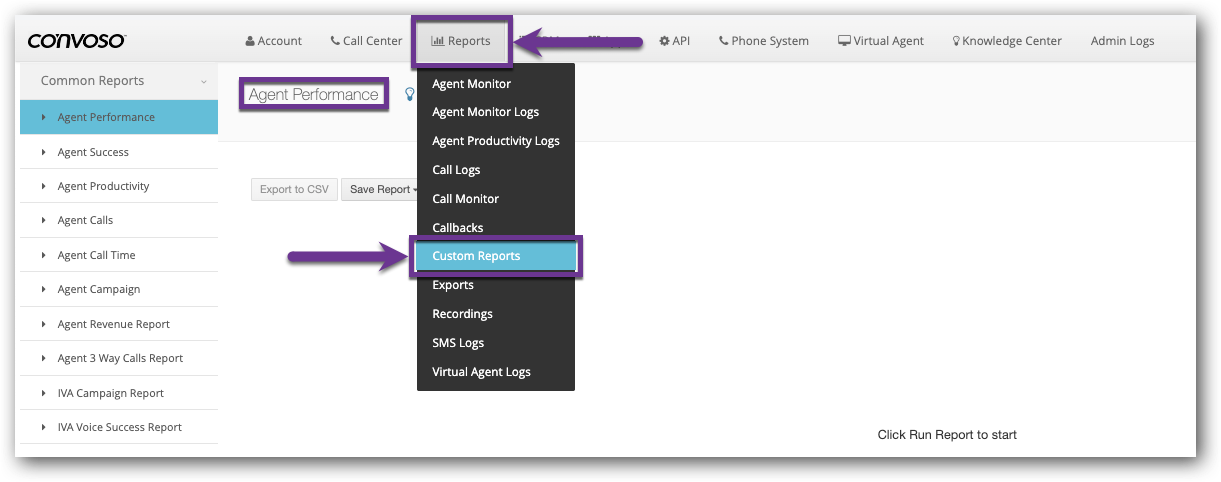Select Agent Revenue Report in sidebar
The width and height of the screenshot is (1221, 482).
tap(113, 324)
